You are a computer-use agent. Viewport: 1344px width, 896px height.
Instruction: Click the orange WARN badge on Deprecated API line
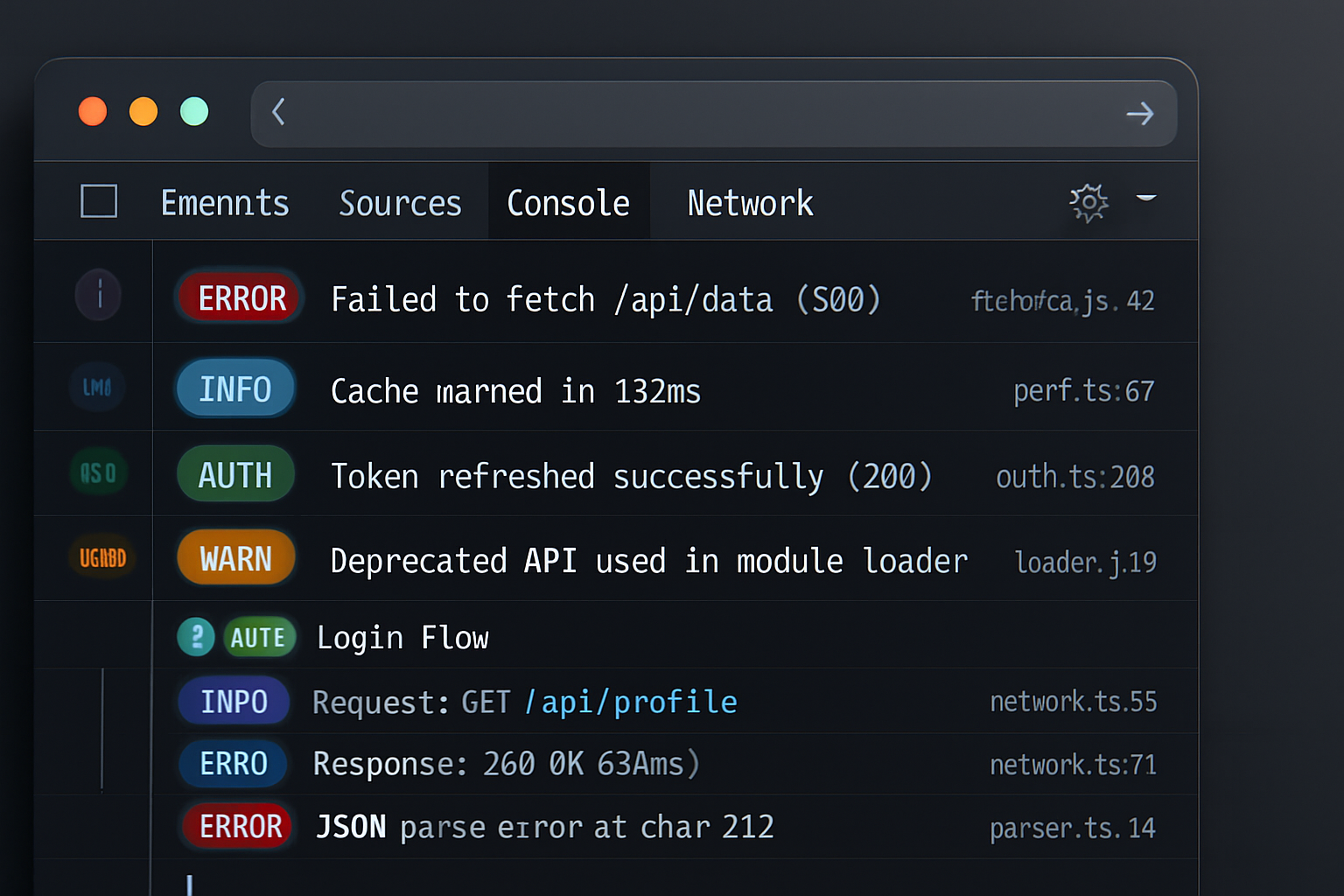point(234,557)
